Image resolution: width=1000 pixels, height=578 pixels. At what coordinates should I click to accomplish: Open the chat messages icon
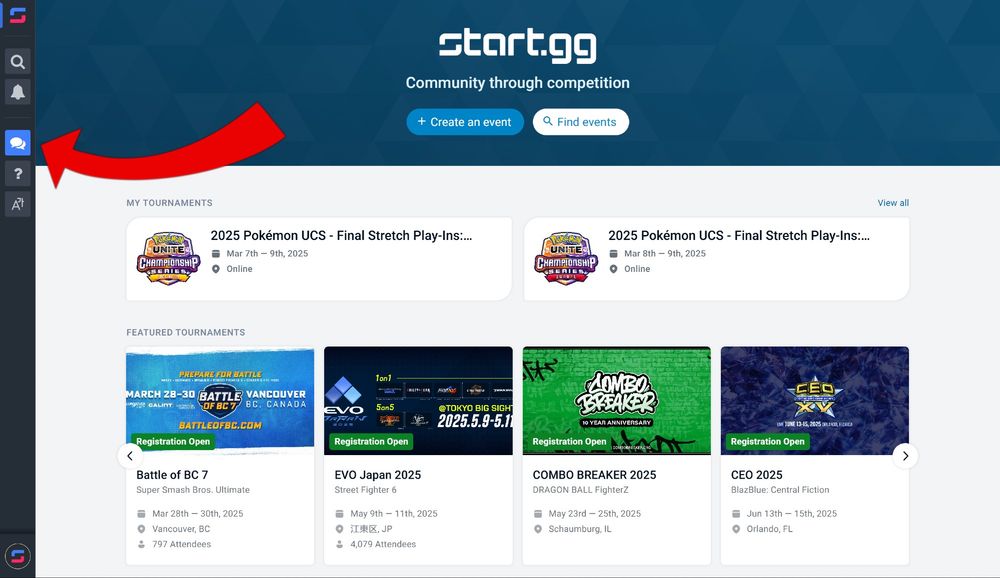click(18, 143)
